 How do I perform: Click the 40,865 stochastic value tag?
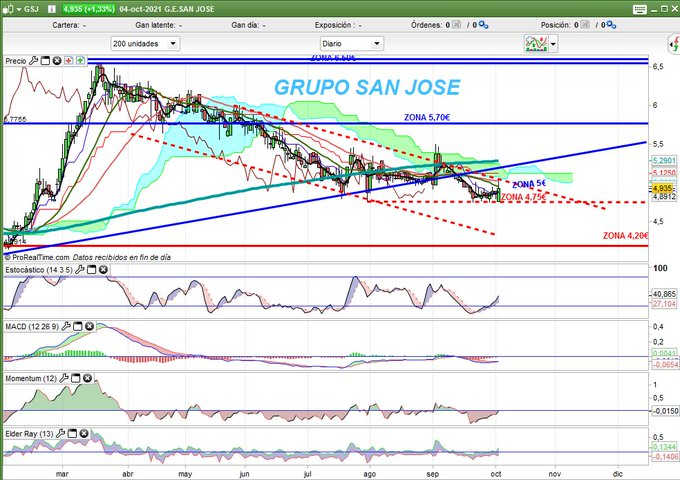[664, 294]
